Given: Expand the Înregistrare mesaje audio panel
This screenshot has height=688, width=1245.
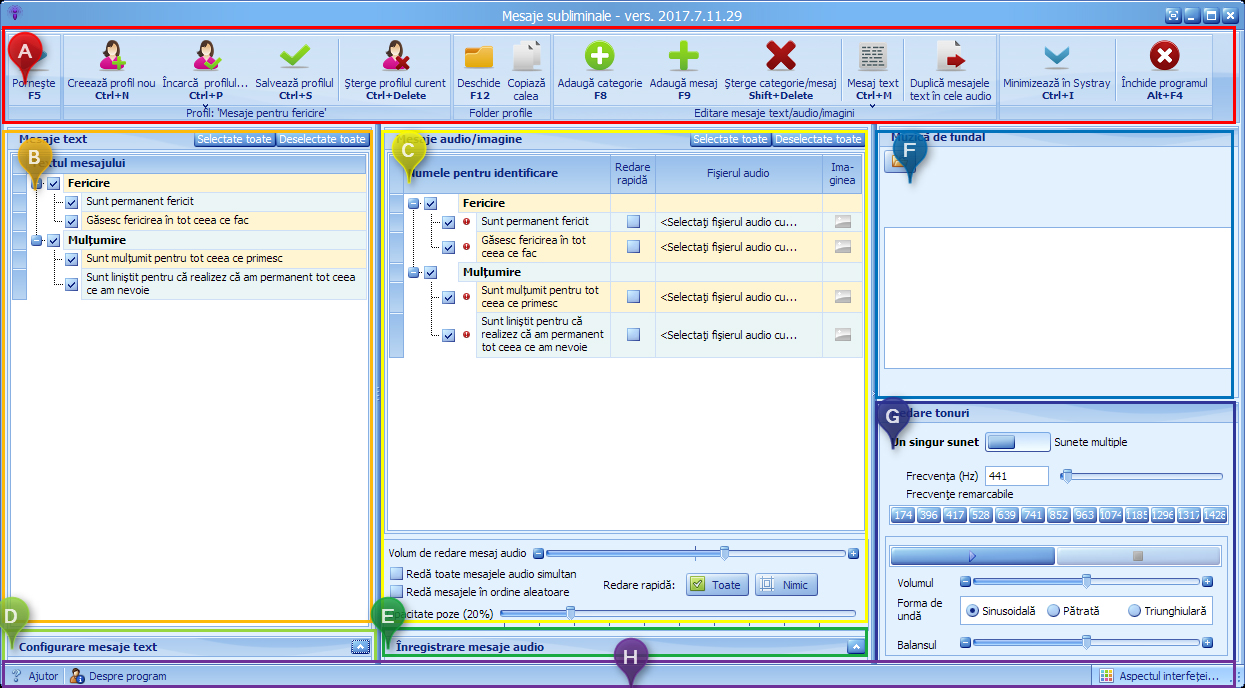Looking at the screenshot, I should (x=855, y=647).
